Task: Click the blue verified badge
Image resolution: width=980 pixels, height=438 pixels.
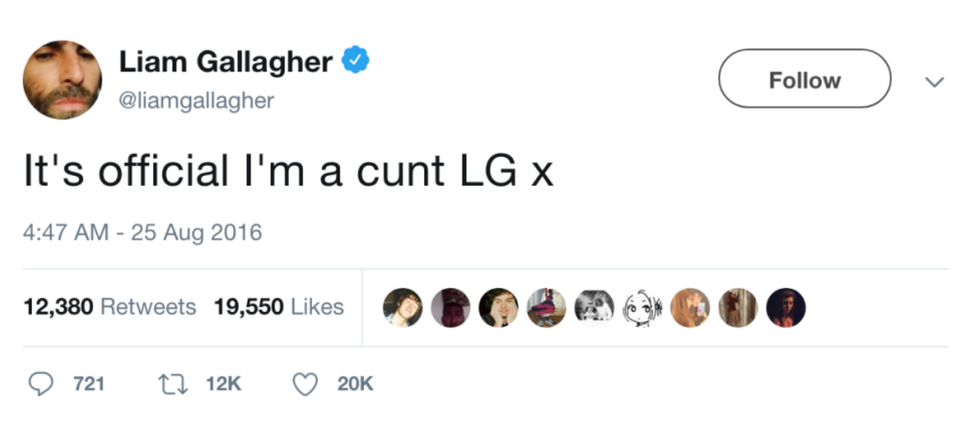Action: (356, 62)
